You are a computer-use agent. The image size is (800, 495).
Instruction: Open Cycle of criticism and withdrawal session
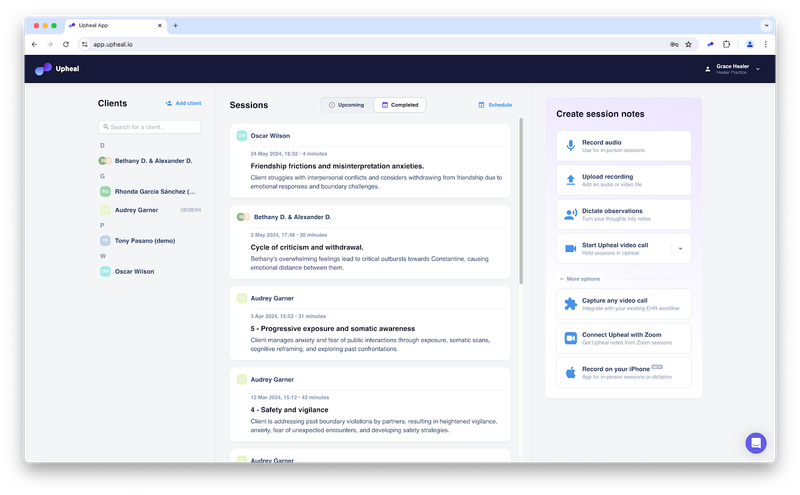click(307, 248)
